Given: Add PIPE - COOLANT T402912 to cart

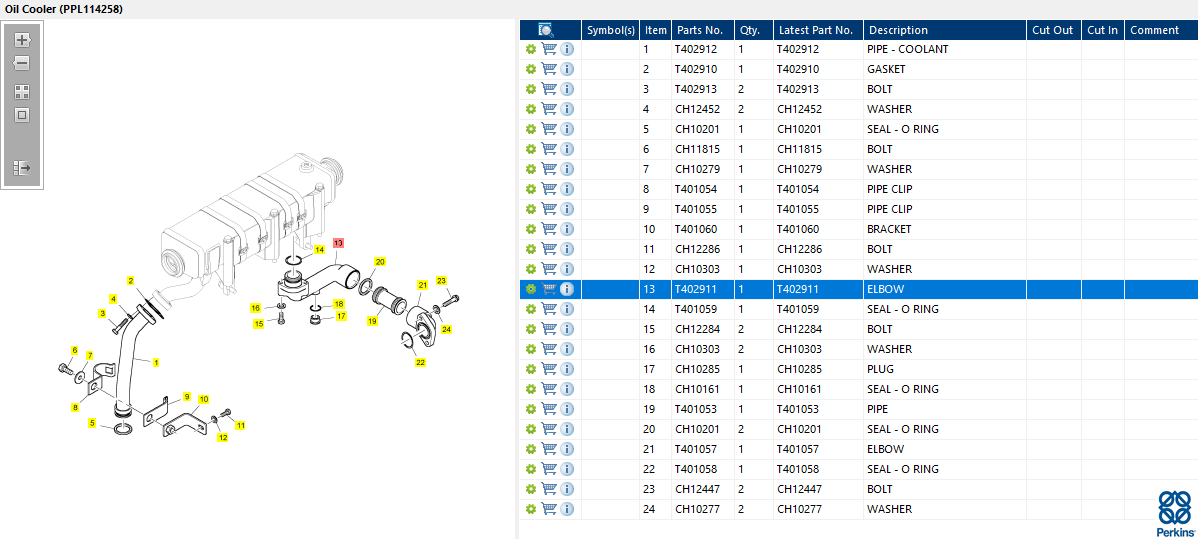Looking at the screenshot, I should 549,49.
